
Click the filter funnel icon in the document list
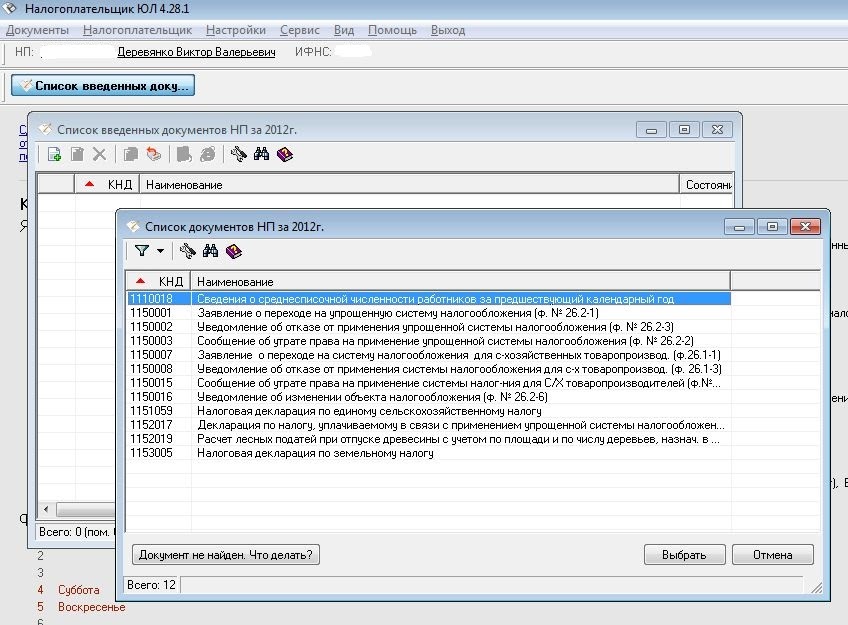pos(142,251)
